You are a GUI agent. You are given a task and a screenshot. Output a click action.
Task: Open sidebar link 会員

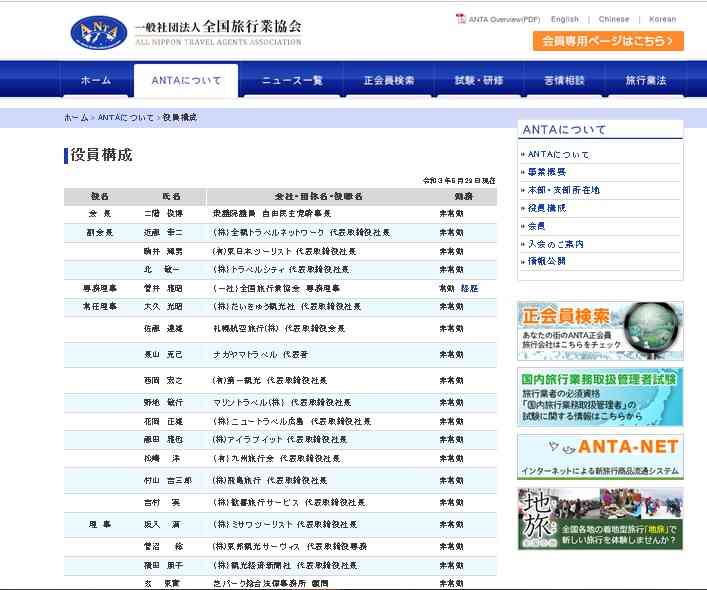click(x=536, y=226)
